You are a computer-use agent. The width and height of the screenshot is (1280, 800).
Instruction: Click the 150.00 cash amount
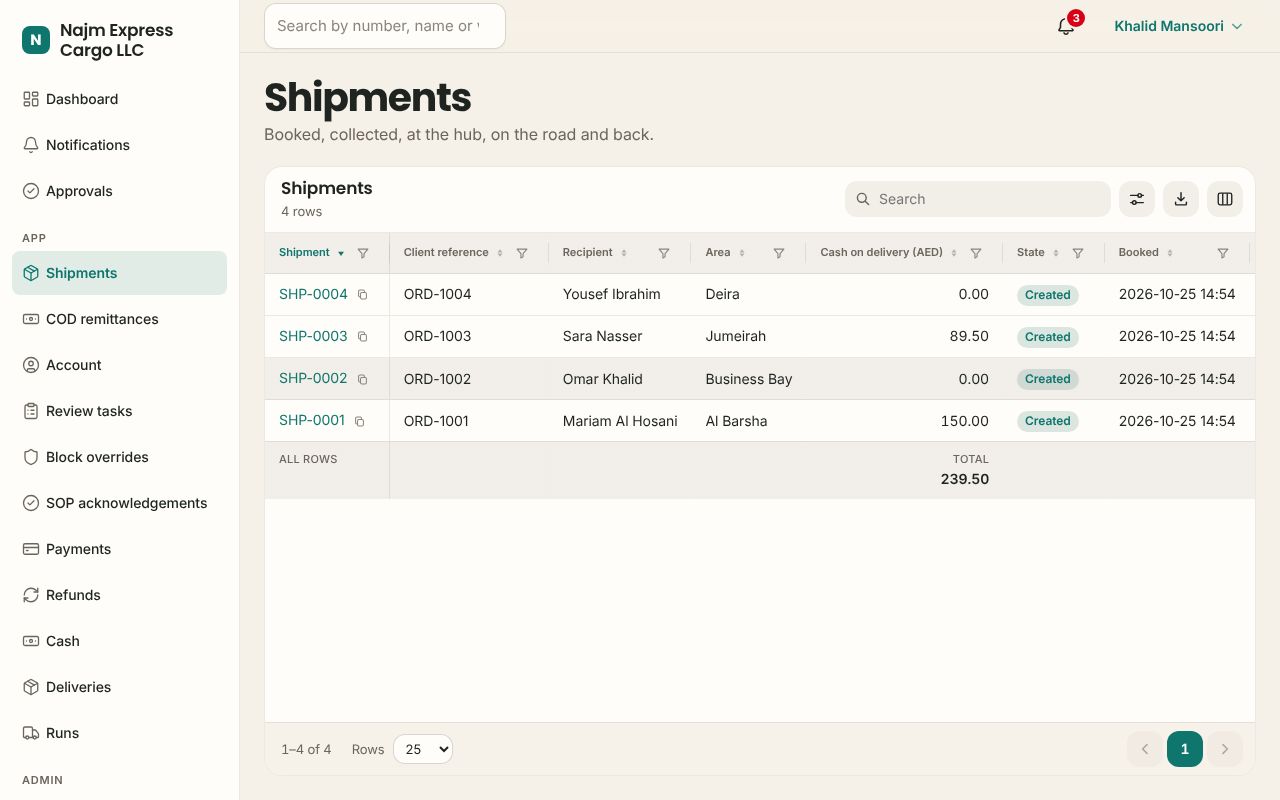pyautogui.click(x=965, y=421)
